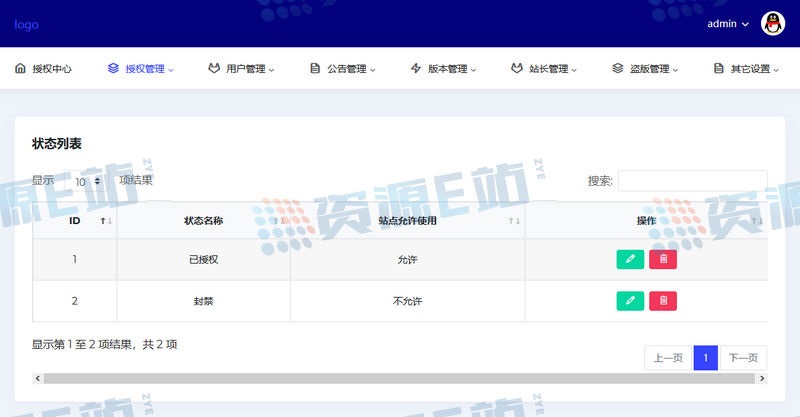Click the red delete icon for 已授权 row
Screen dimensions: 800x417
(x=663, y=259)
